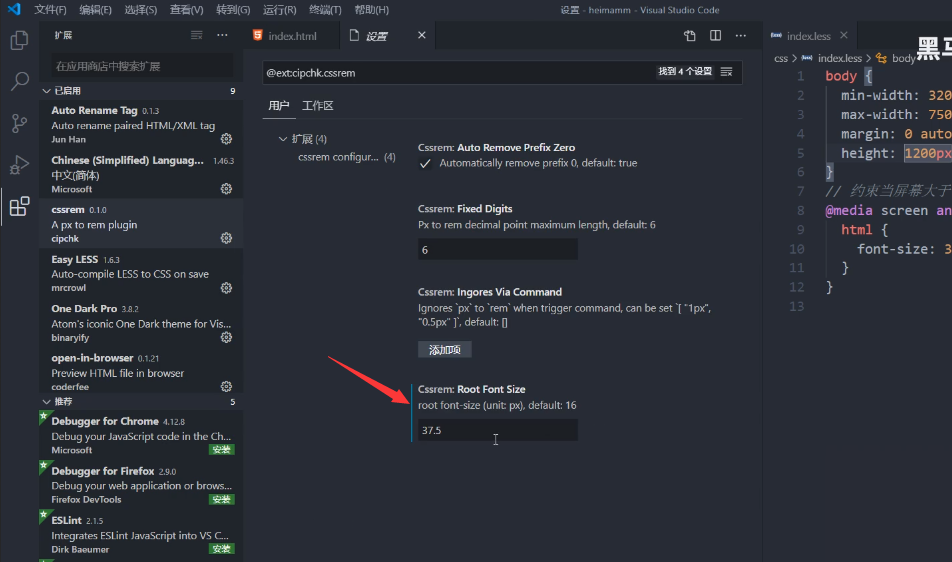Open the Terminal menu
Screen dimensions: 952x562
325,10
